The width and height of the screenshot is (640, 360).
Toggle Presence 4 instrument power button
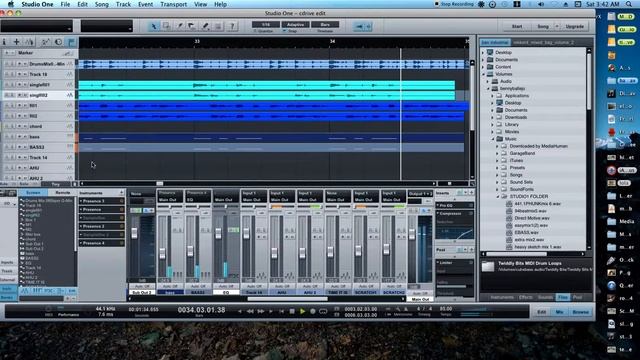(x=121, y=243)
